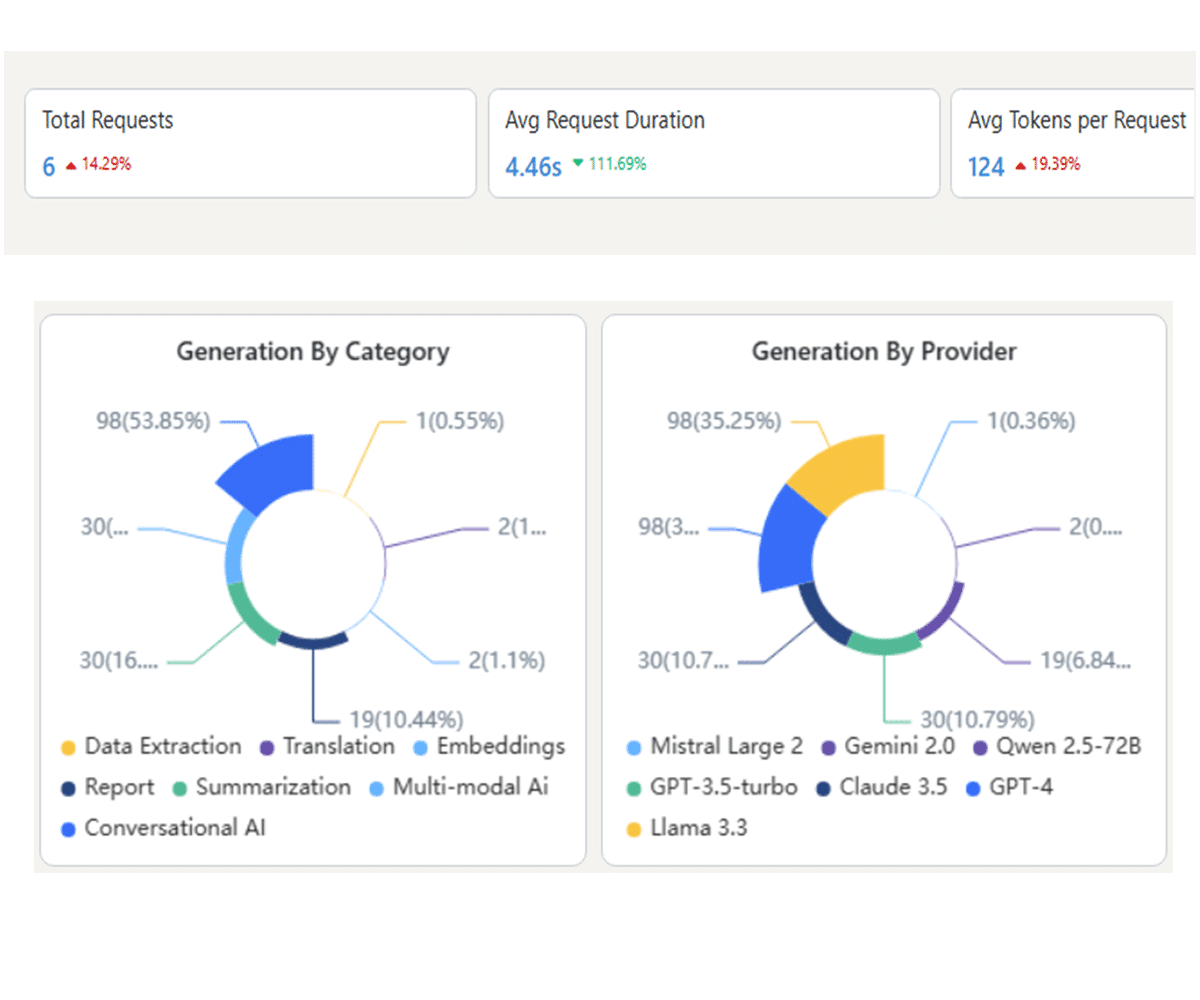
Task: Click the Avg Request Duration card
Action: pyautogui.click(x=713, y=143)
